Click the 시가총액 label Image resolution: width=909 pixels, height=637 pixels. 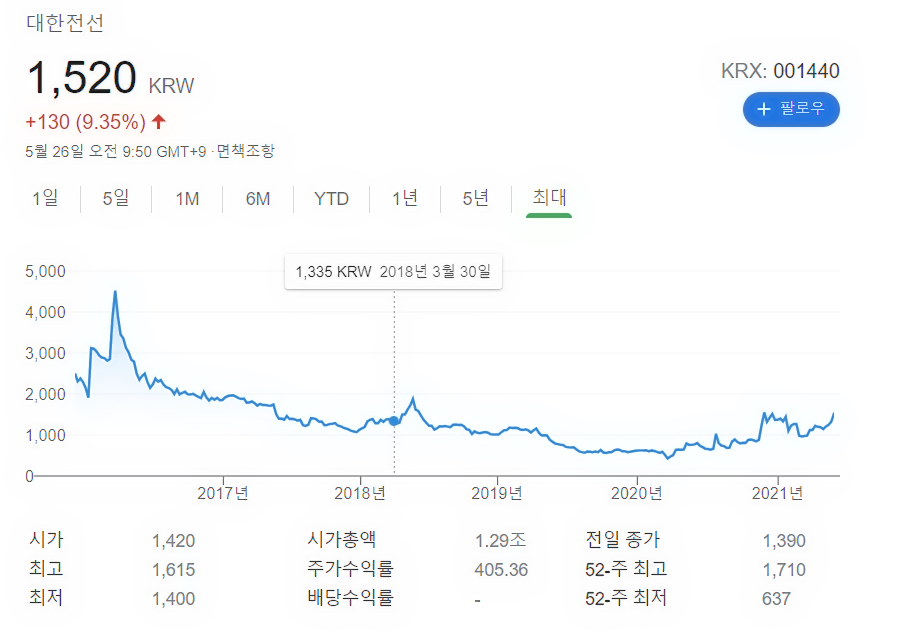point(341,540)
